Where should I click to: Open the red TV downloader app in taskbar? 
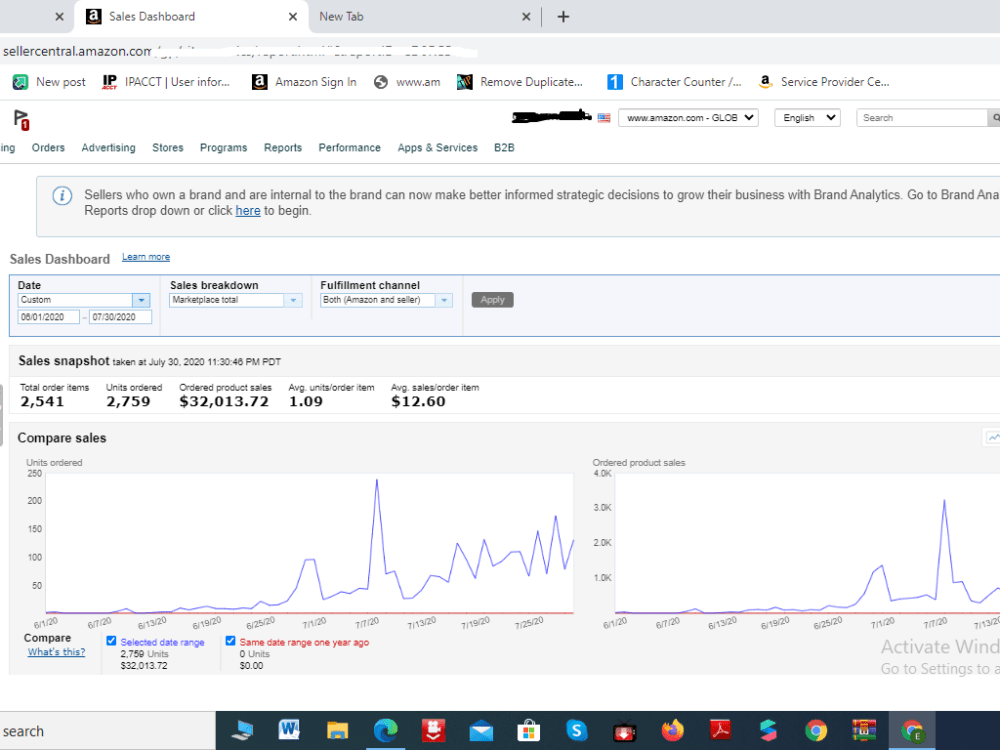coord(624,731)
